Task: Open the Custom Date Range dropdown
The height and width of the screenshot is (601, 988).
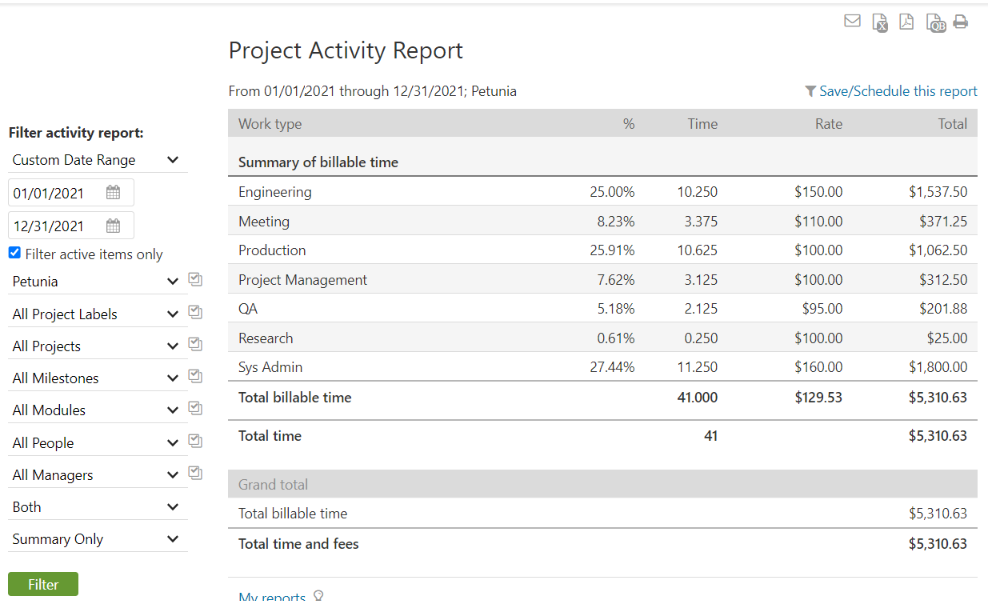Action: pyautogui.click(x=96, y=160)
